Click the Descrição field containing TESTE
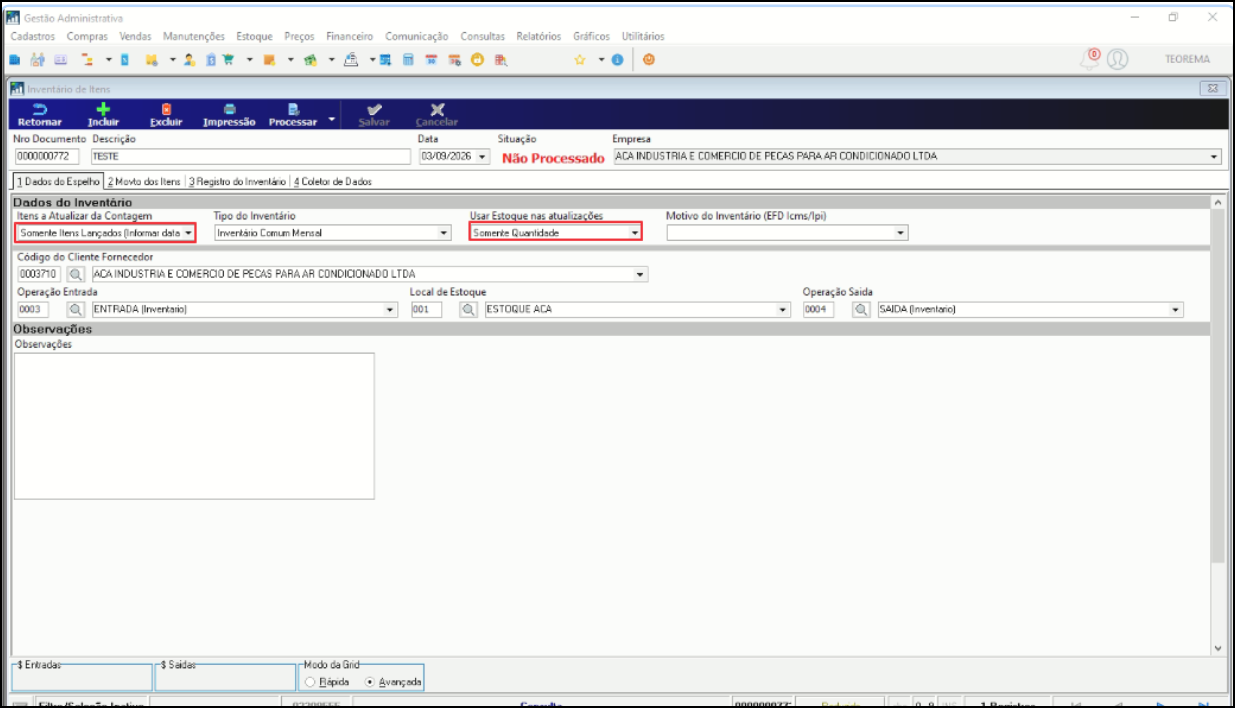1235x708 pixels. 250,157
